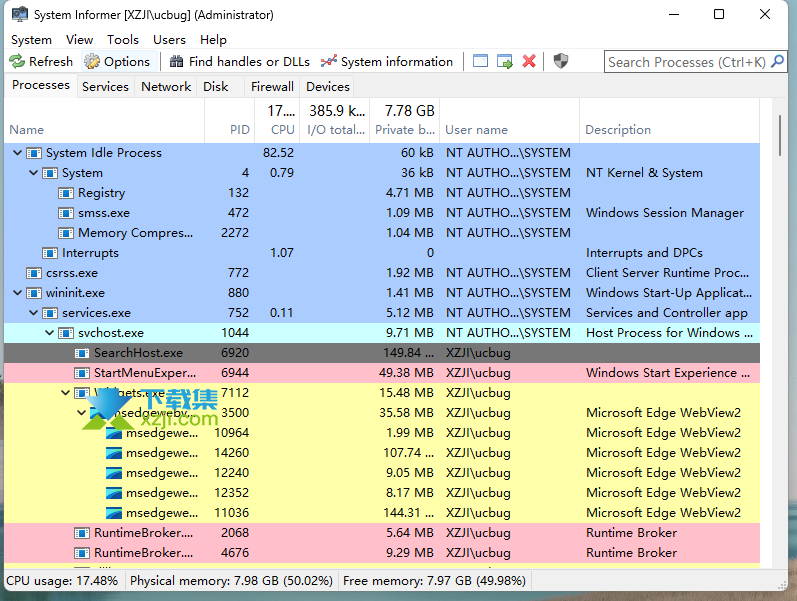This screenshot has height=601, width=797.
Task: Click the RuntimeBroker icon with PID 2068
Action: click(82, 533)
